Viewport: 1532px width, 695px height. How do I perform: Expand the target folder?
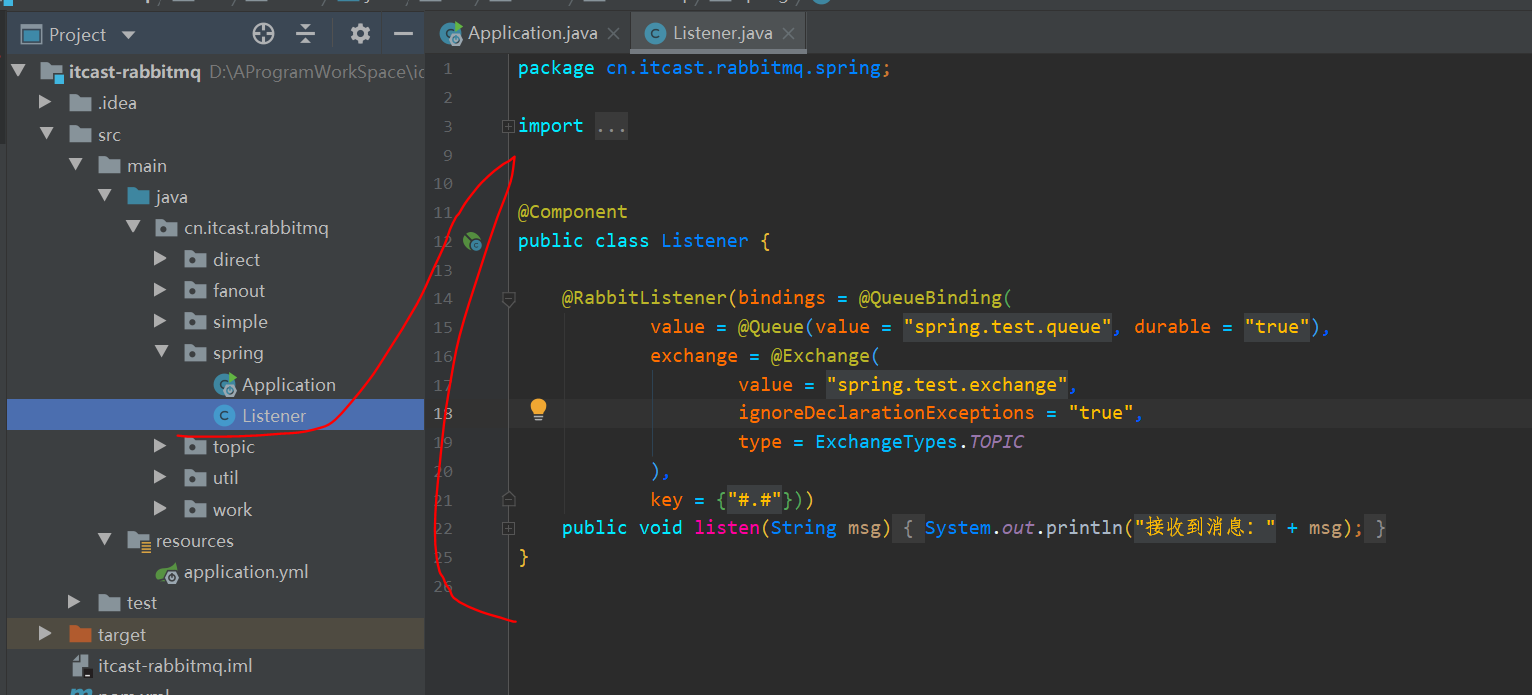44,633
